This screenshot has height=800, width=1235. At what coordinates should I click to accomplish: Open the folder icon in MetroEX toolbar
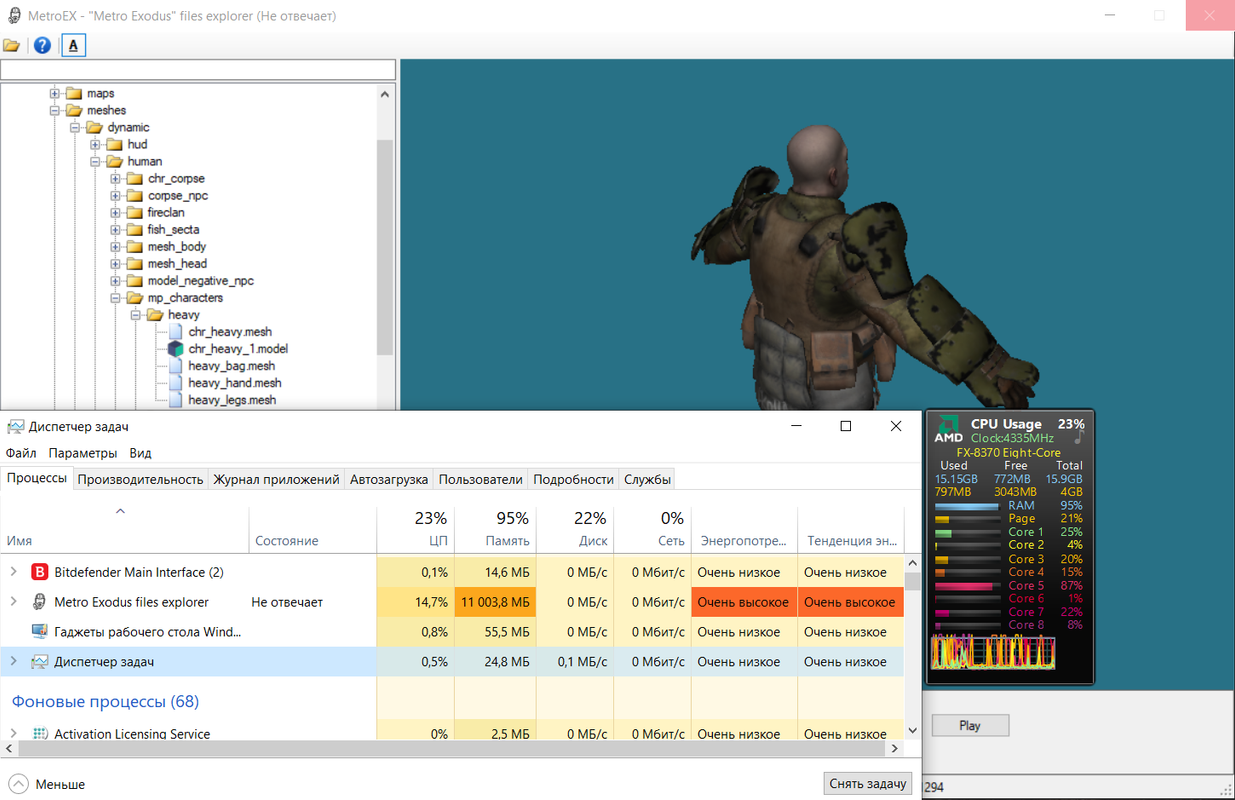[12, 46]
